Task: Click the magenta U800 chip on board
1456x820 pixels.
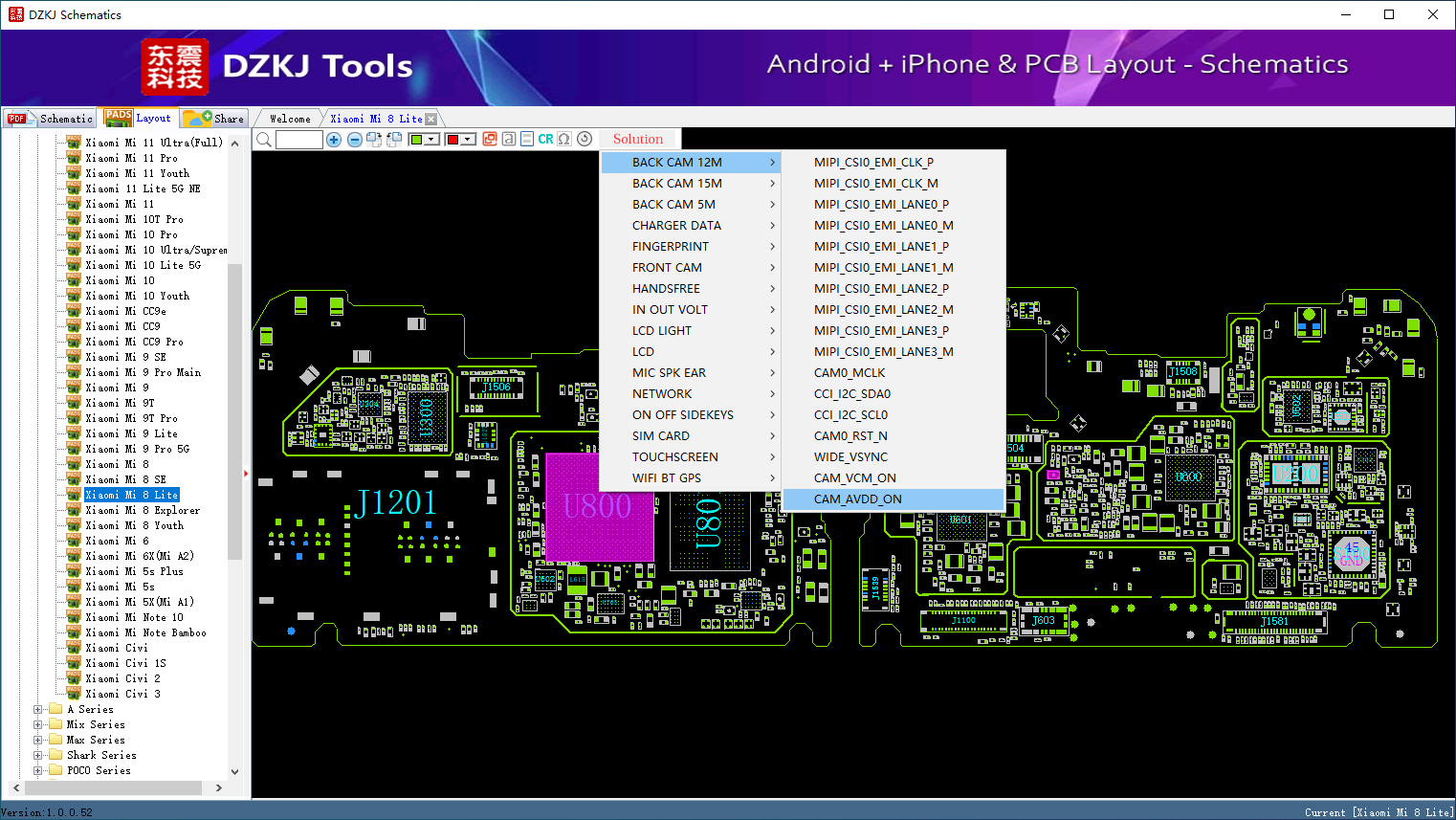Action: tap(600, 506)
